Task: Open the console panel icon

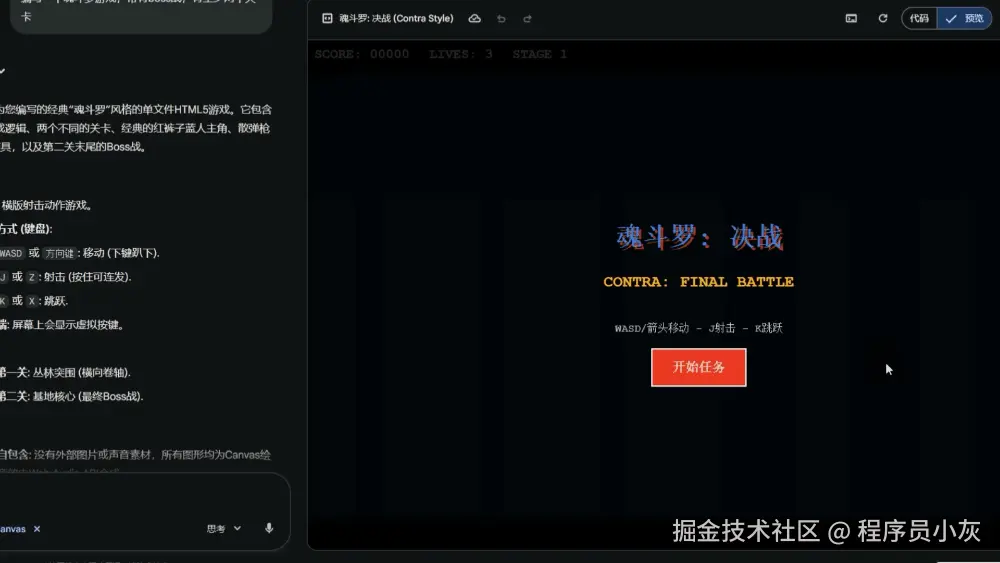Action: point(851,18)
